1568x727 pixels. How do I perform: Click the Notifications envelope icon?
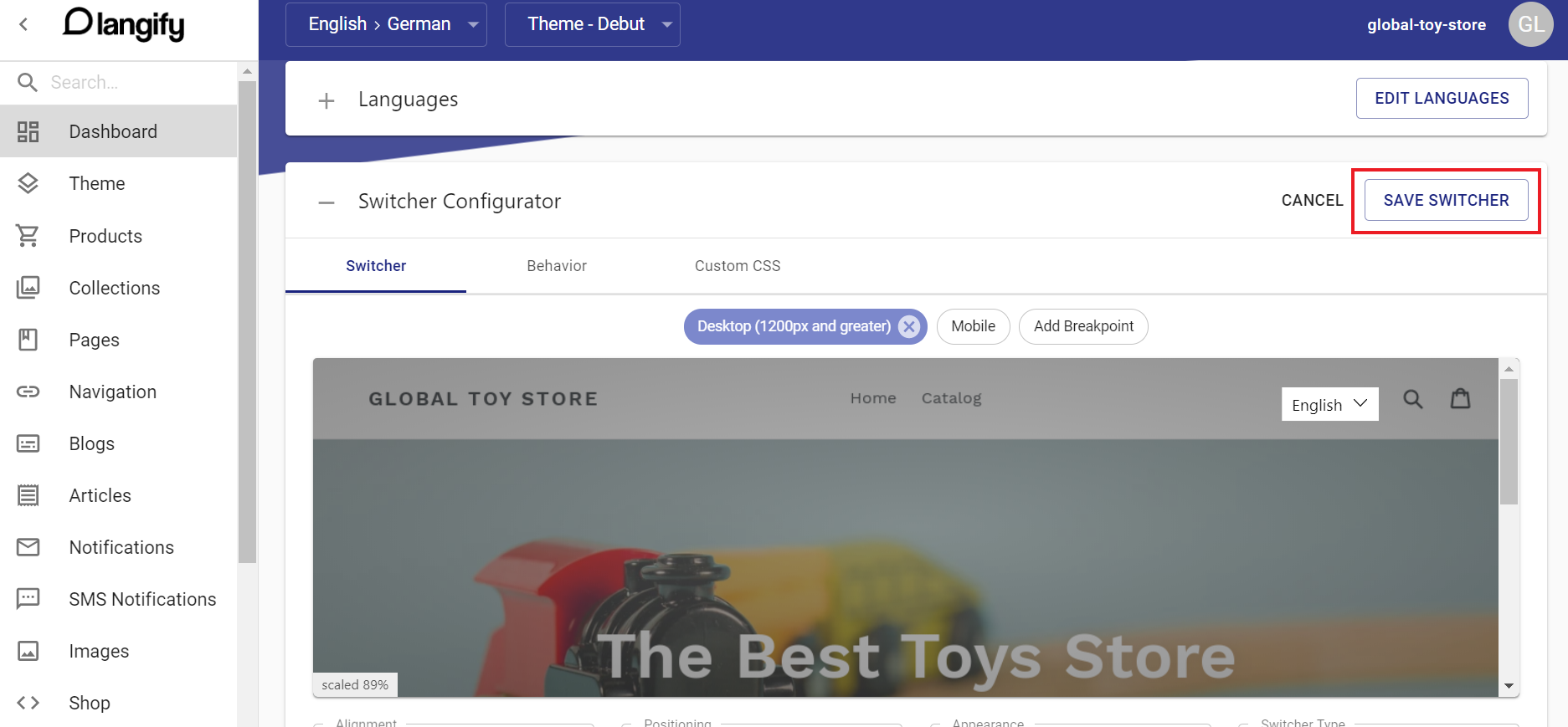click(28, 547)
